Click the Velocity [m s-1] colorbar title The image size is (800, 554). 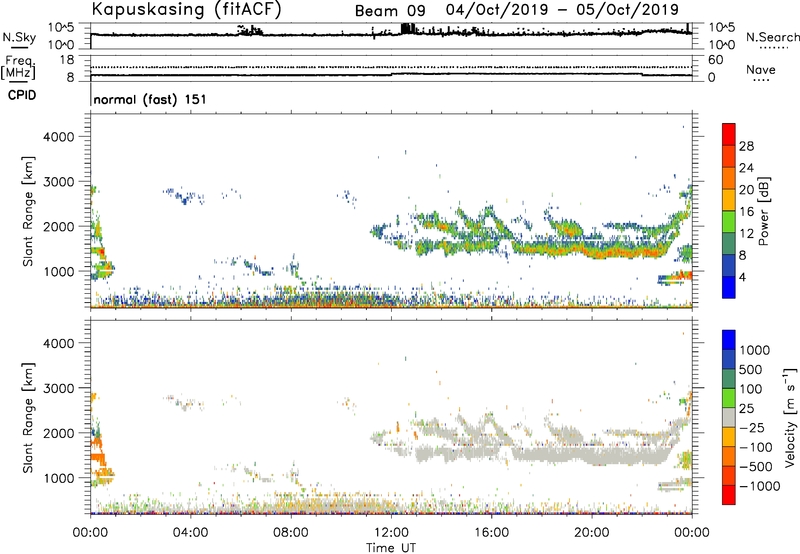coord(790,417)
